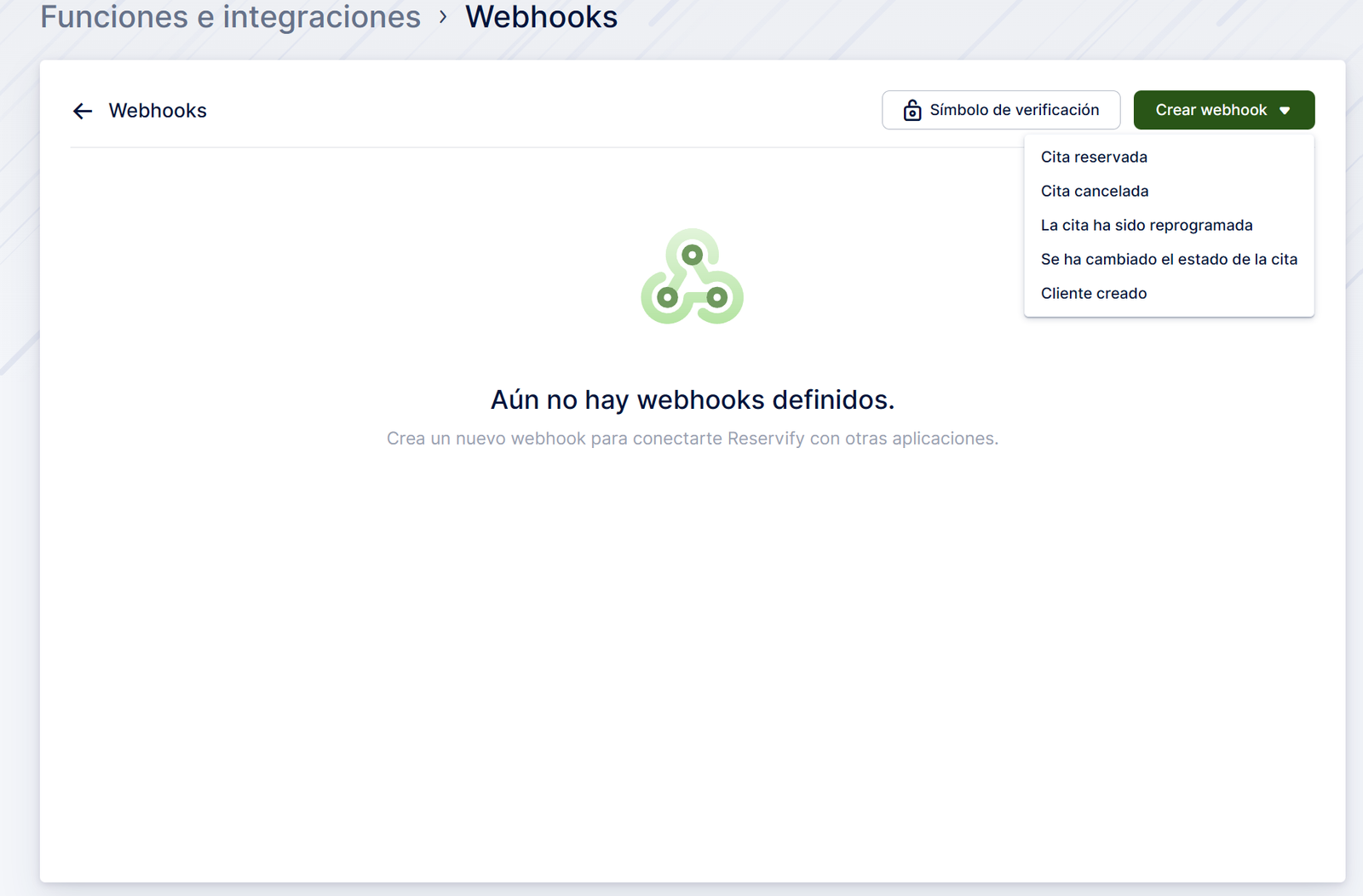Pick La cita ha sido reprogramada

1147,225
